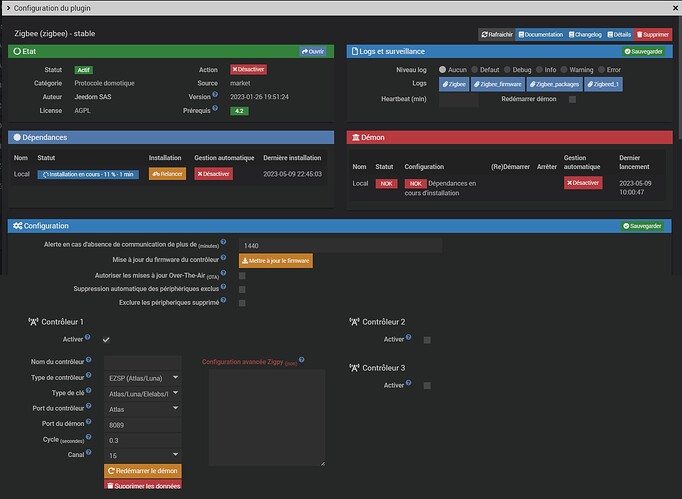The width and height of the screenshot is (682, 499).
Task: Save the Configuration section
Action: pos(642,226)
